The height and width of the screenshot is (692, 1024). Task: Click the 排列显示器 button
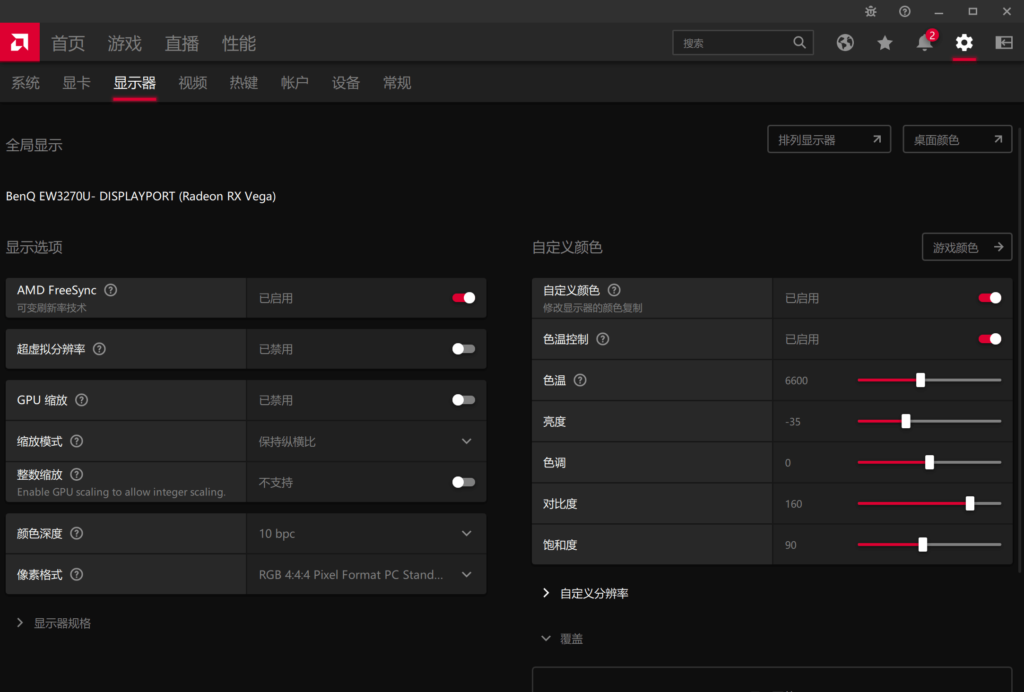[x=829, y=140]
